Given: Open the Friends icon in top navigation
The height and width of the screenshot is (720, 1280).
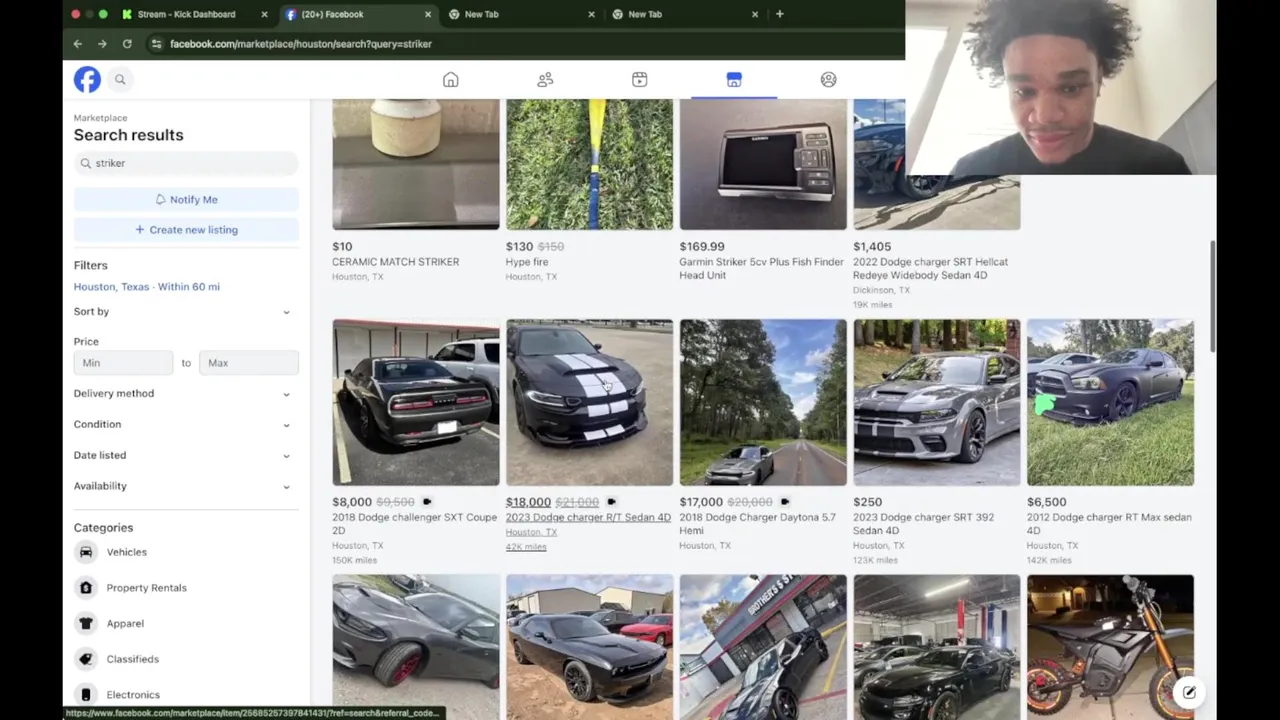Looking at the screenshot, I should [545, 79].
